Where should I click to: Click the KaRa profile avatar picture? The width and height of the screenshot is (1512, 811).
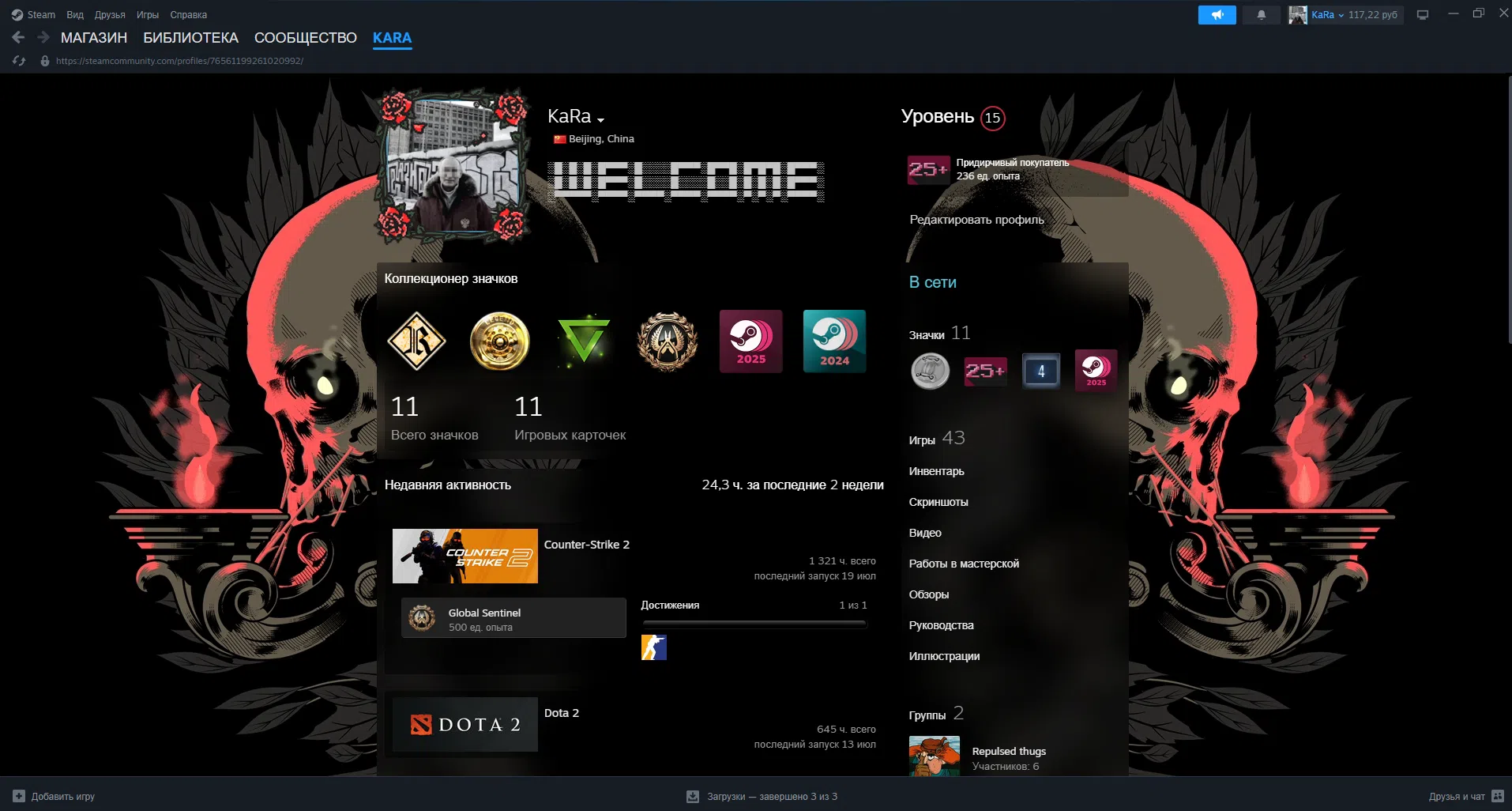click(x=454, y=167)
